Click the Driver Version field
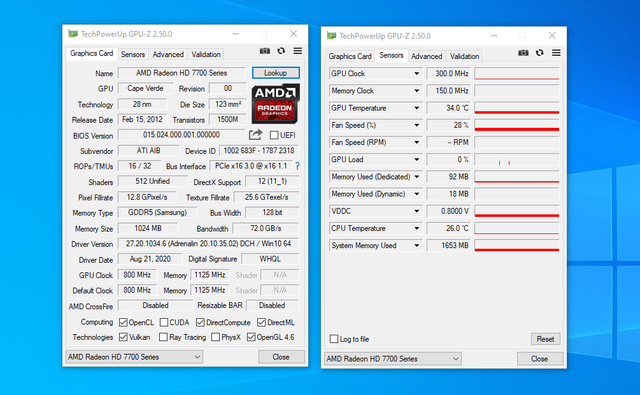This screenshot has height=395, width=640. (x=209, y=244)
